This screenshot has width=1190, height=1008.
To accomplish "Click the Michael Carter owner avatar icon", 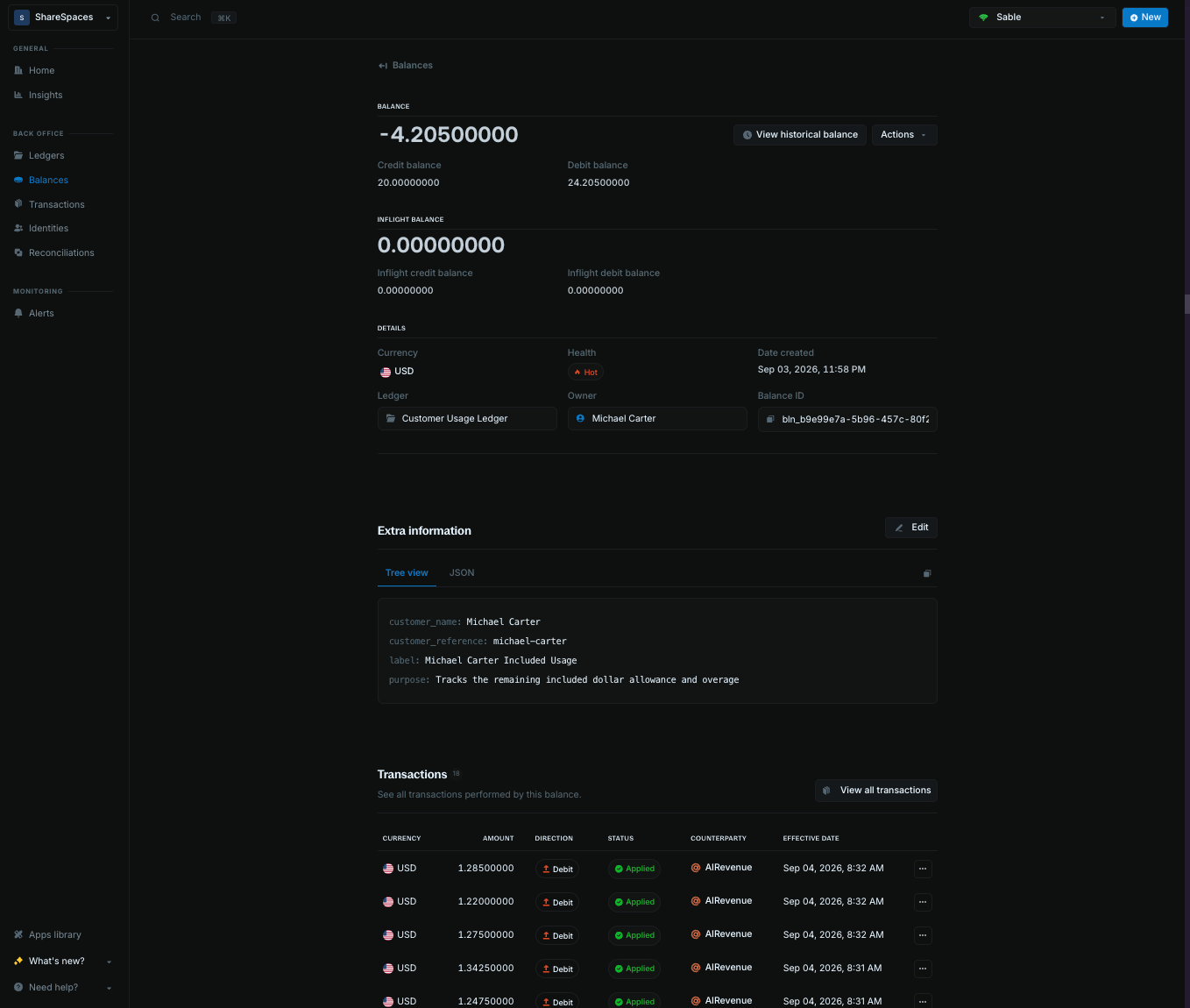I will tap(580, 419).
